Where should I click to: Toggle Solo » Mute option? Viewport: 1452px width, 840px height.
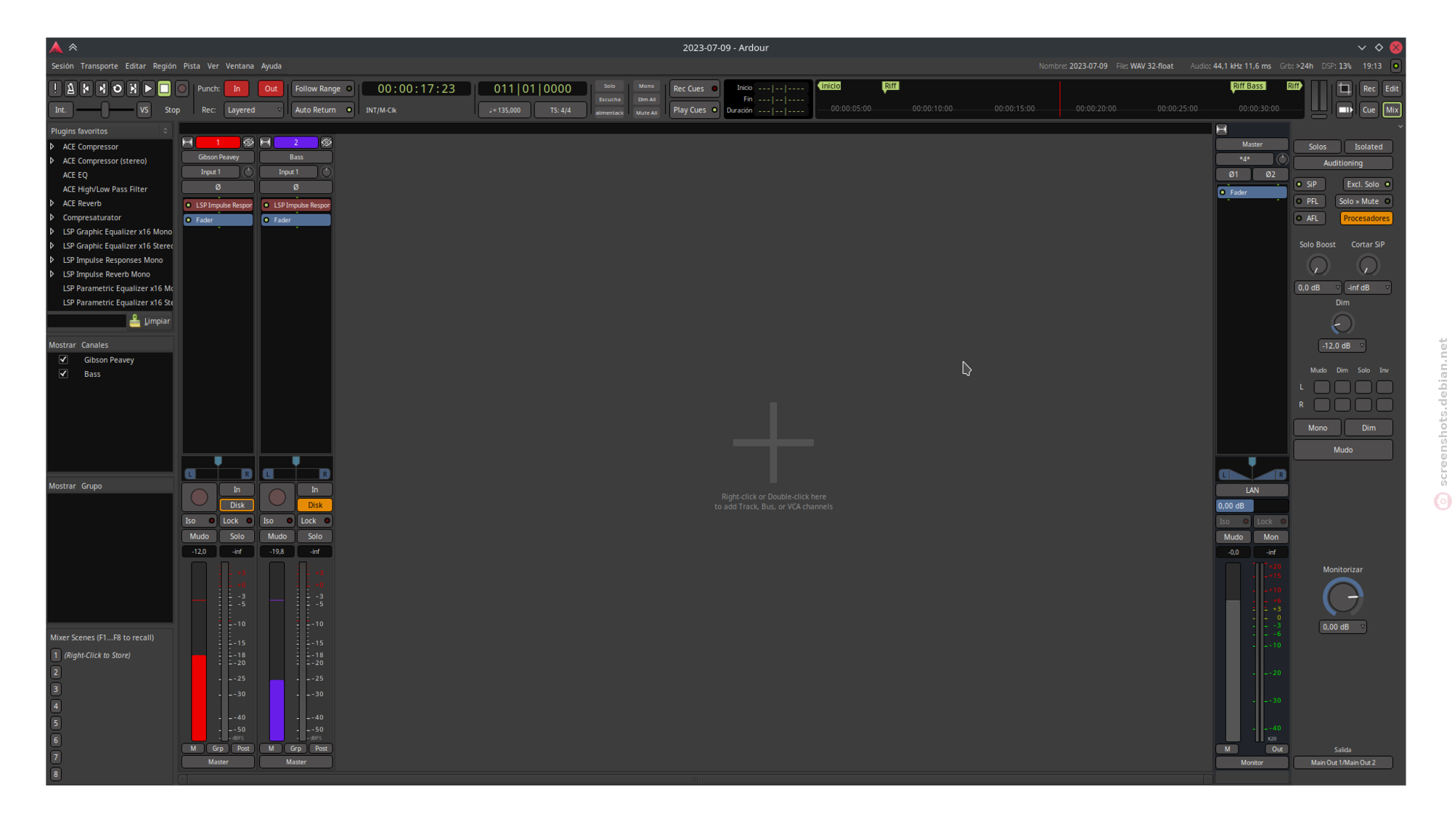pos(1364,201)
